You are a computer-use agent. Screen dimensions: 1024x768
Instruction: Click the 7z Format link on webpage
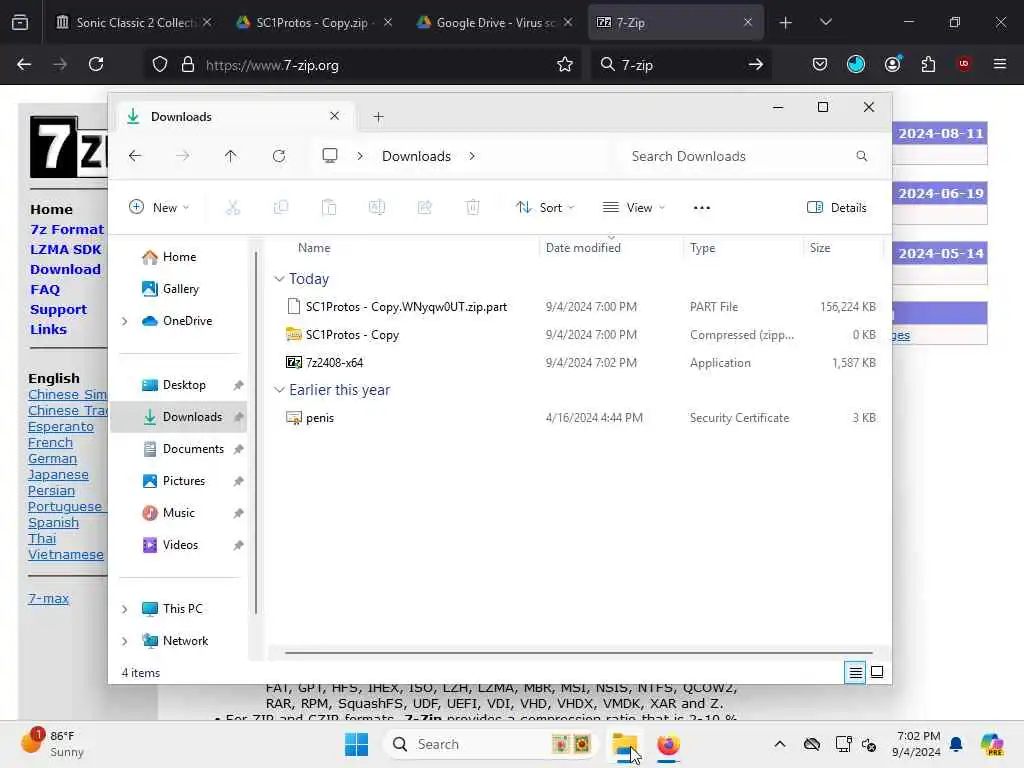[x=67, y=229]
